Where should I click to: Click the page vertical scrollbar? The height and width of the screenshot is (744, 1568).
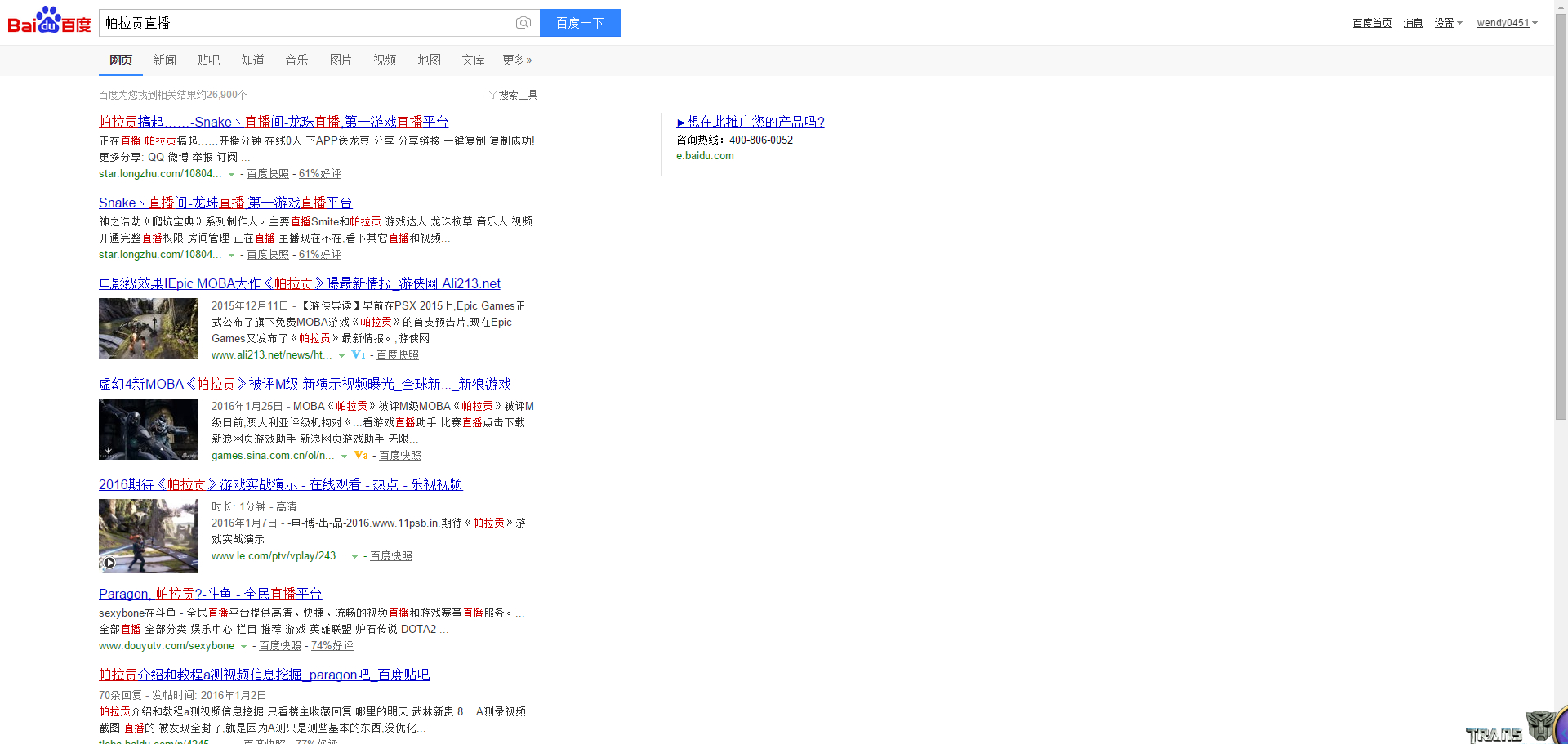coord(1561,216)
